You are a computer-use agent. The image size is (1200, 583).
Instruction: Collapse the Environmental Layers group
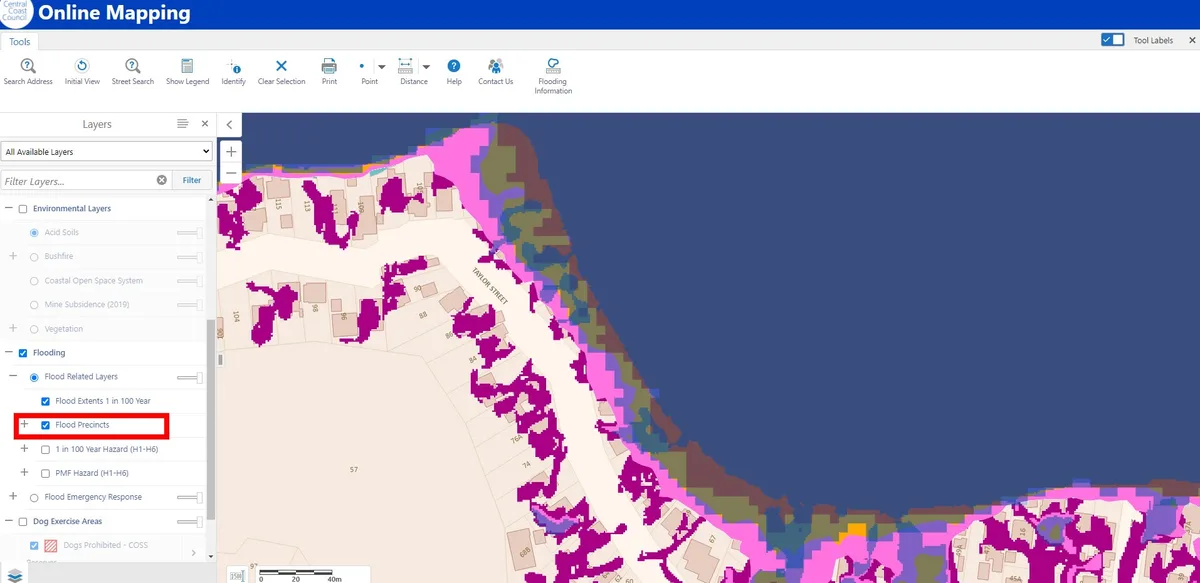tap(10, 209)
